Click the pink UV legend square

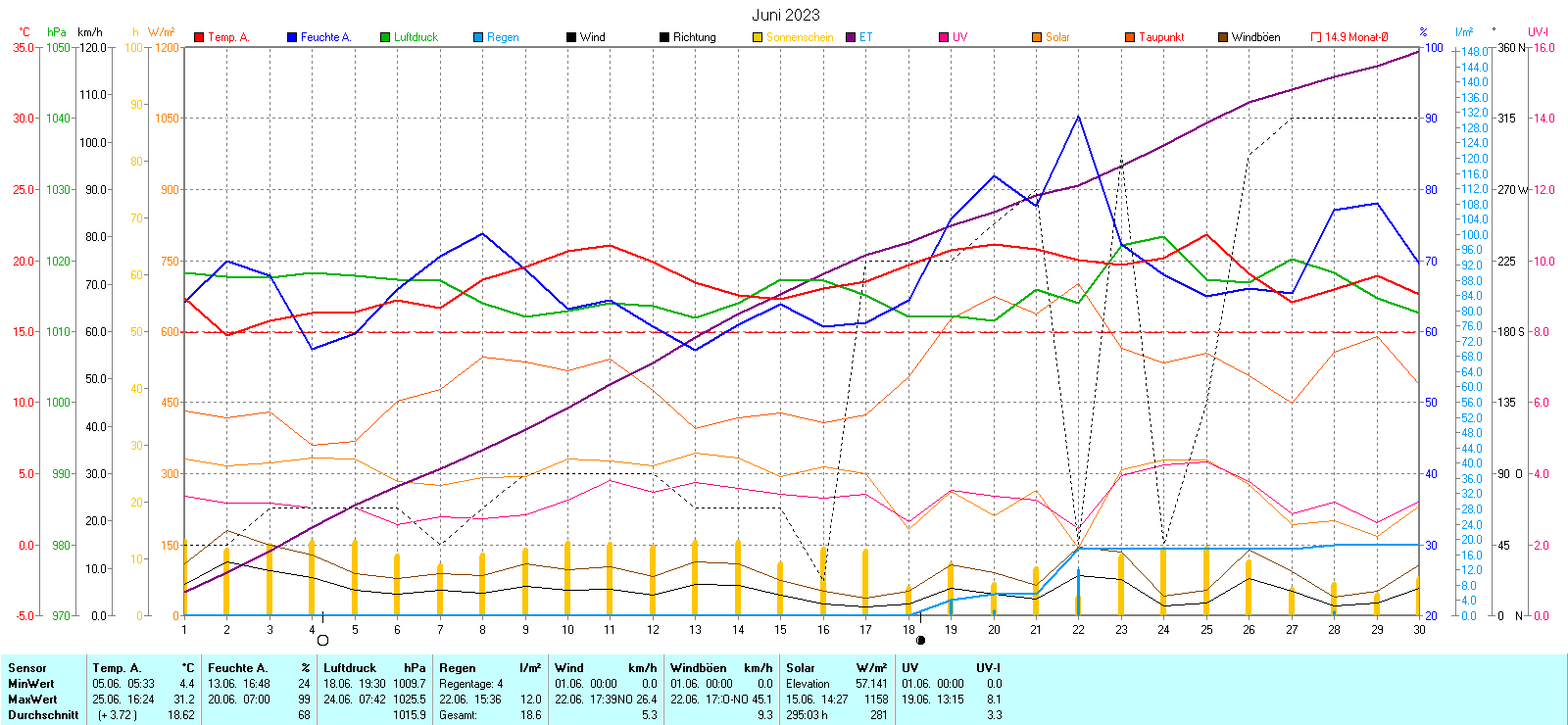[944, 37]
